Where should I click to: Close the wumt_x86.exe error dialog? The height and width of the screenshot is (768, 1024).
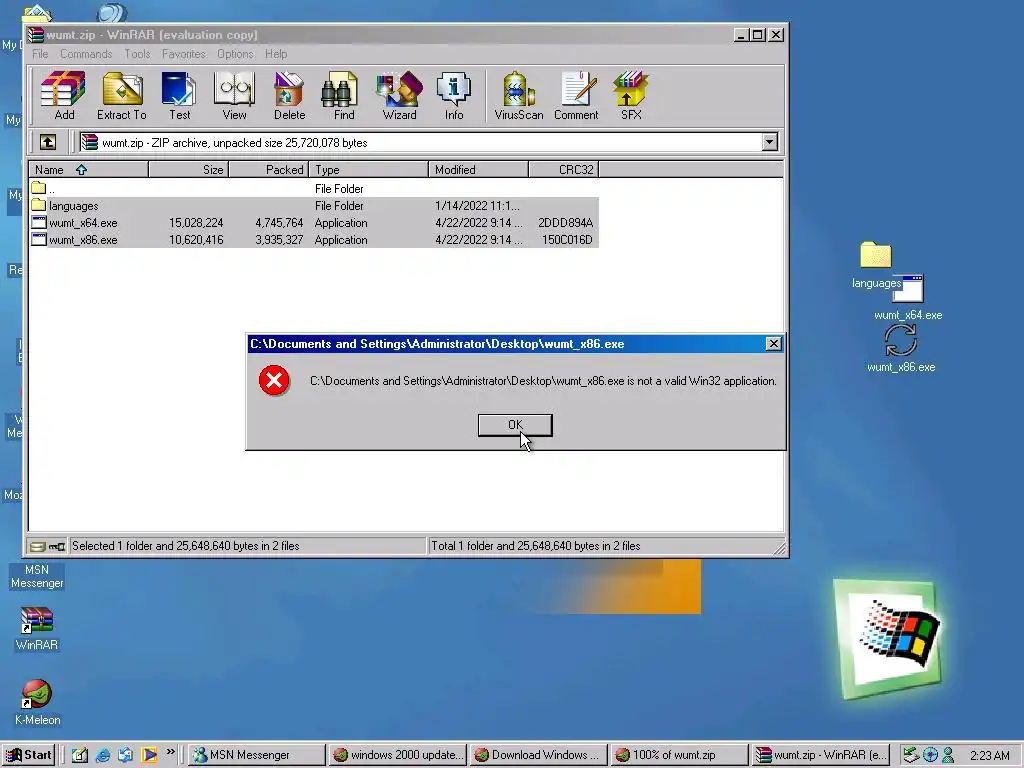click(x=773, y=344)
